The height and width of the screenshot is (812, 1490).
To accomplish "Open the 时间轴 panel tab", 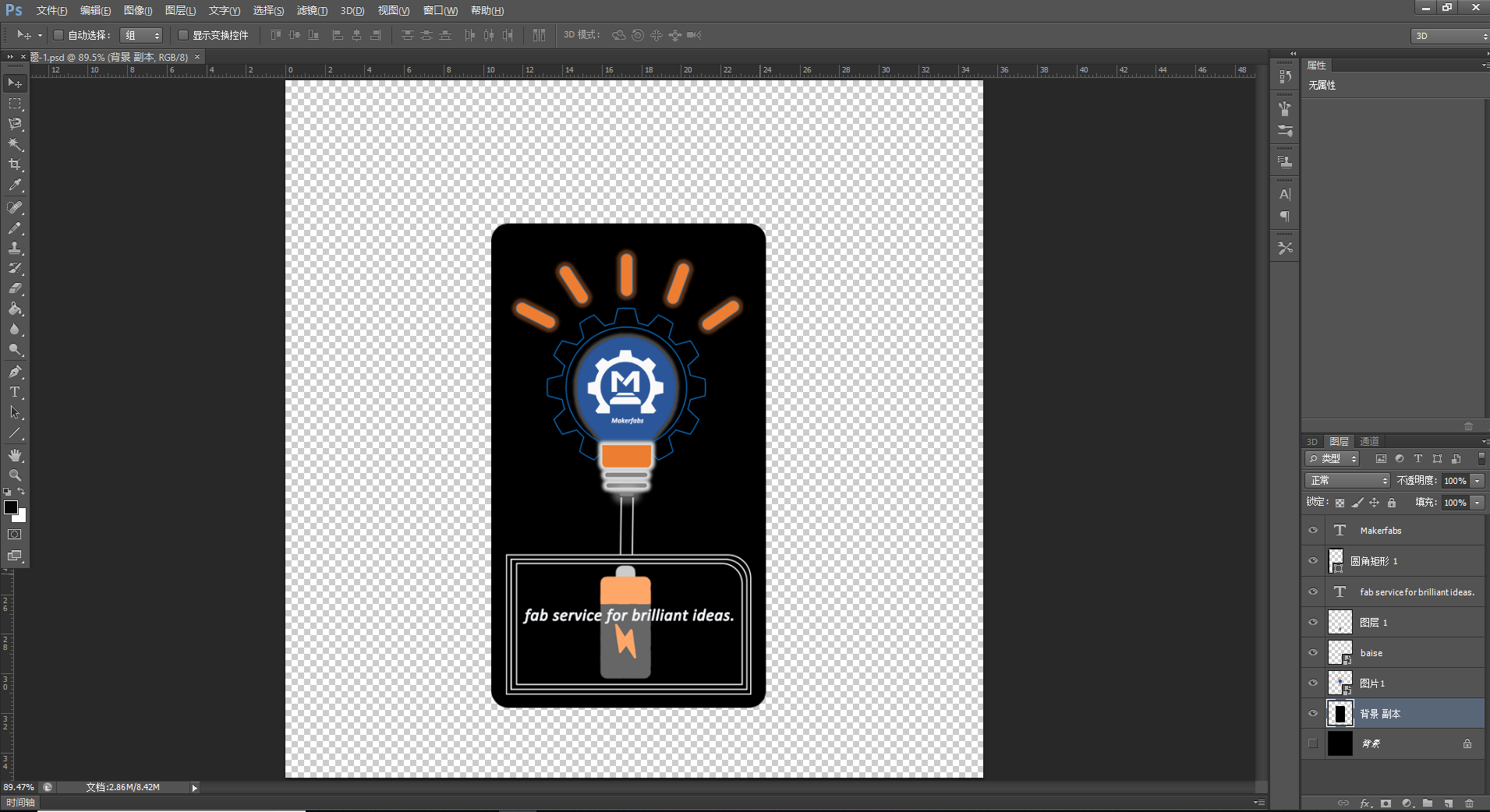I will click(x=21, y=803).
